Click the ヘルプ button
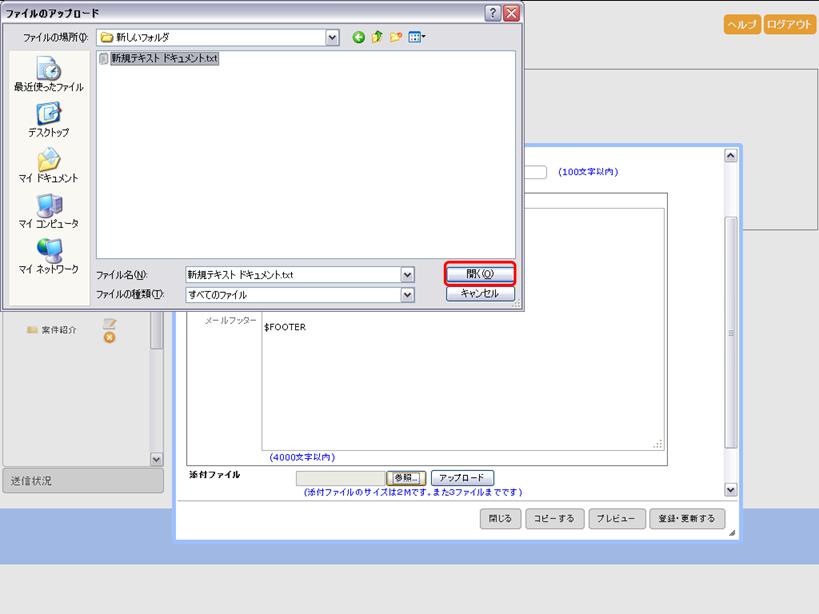This screenshot has width=819, height=614. click(x=741, y=25)
